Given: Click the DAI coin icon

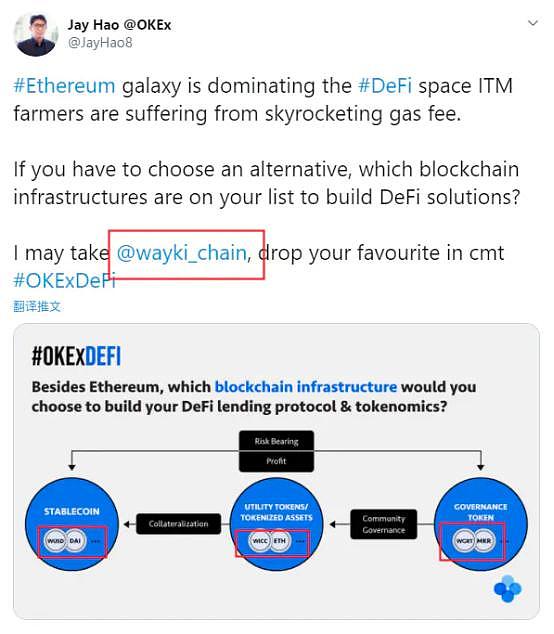Looking at the screenshot, I should [x=75, y=541].
